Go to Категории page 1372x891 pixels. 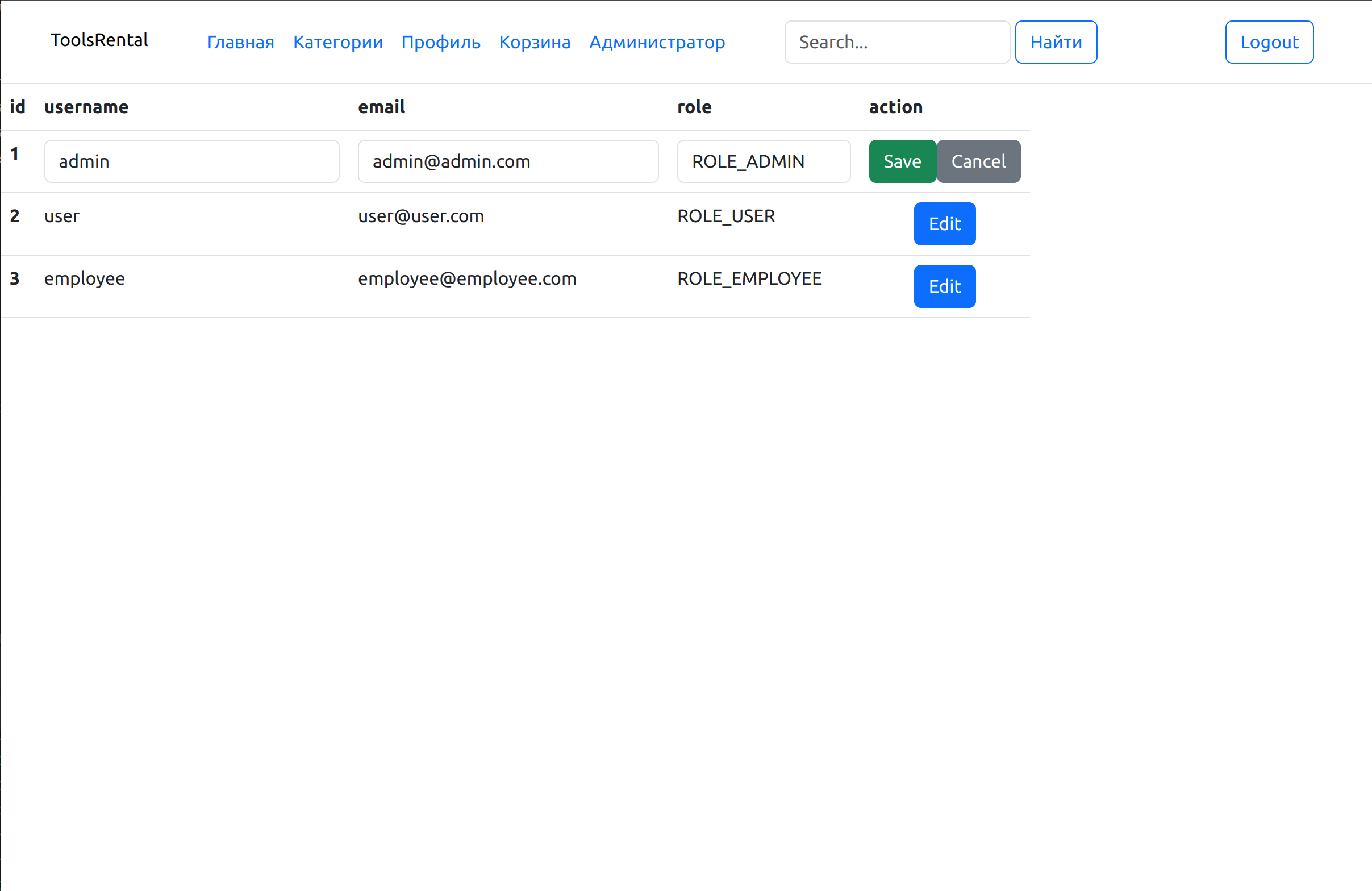[338, 42]
